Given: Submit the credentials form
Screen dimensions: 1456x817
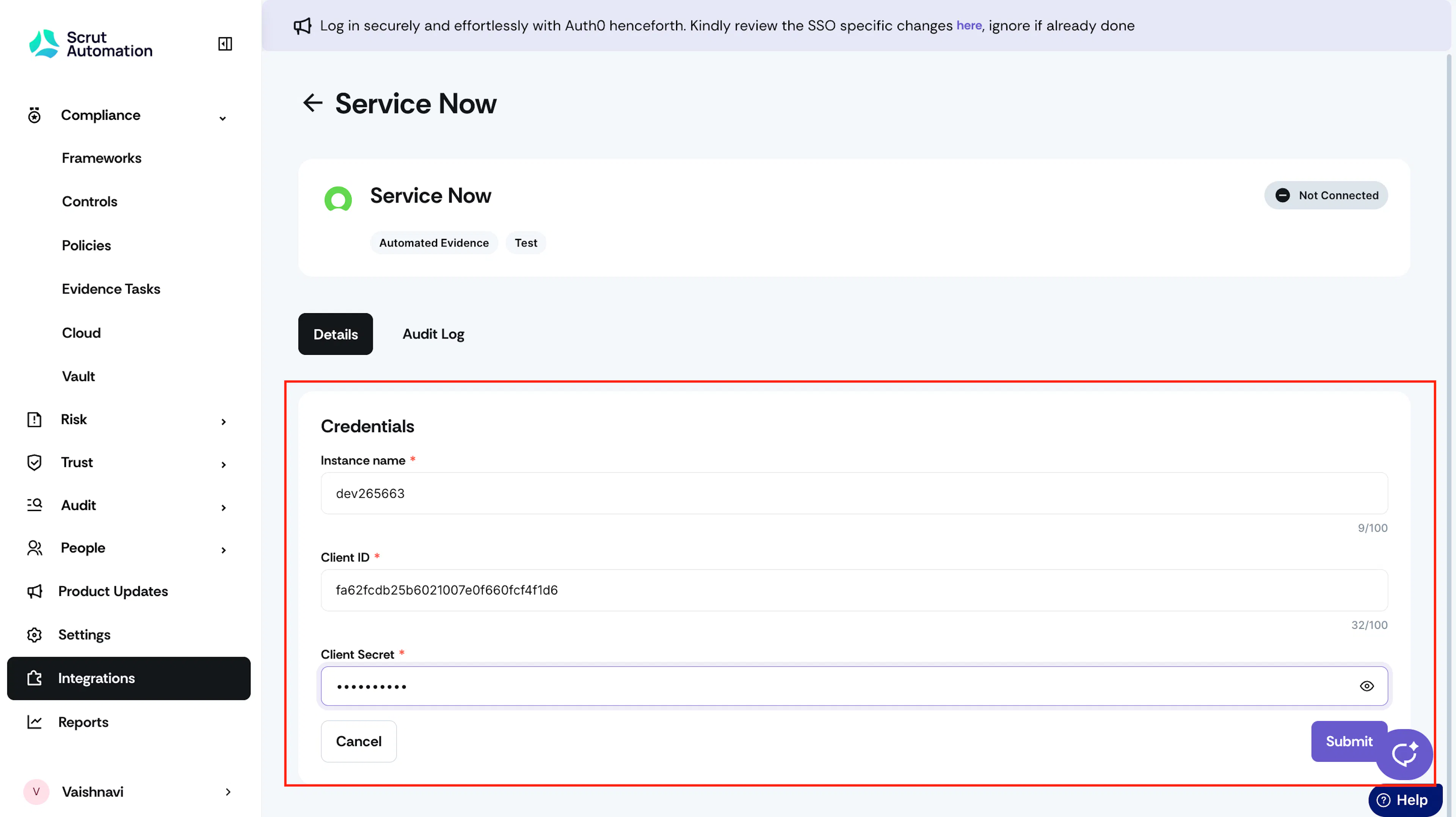Looking at the screenshot, I should coord(1349,741).
